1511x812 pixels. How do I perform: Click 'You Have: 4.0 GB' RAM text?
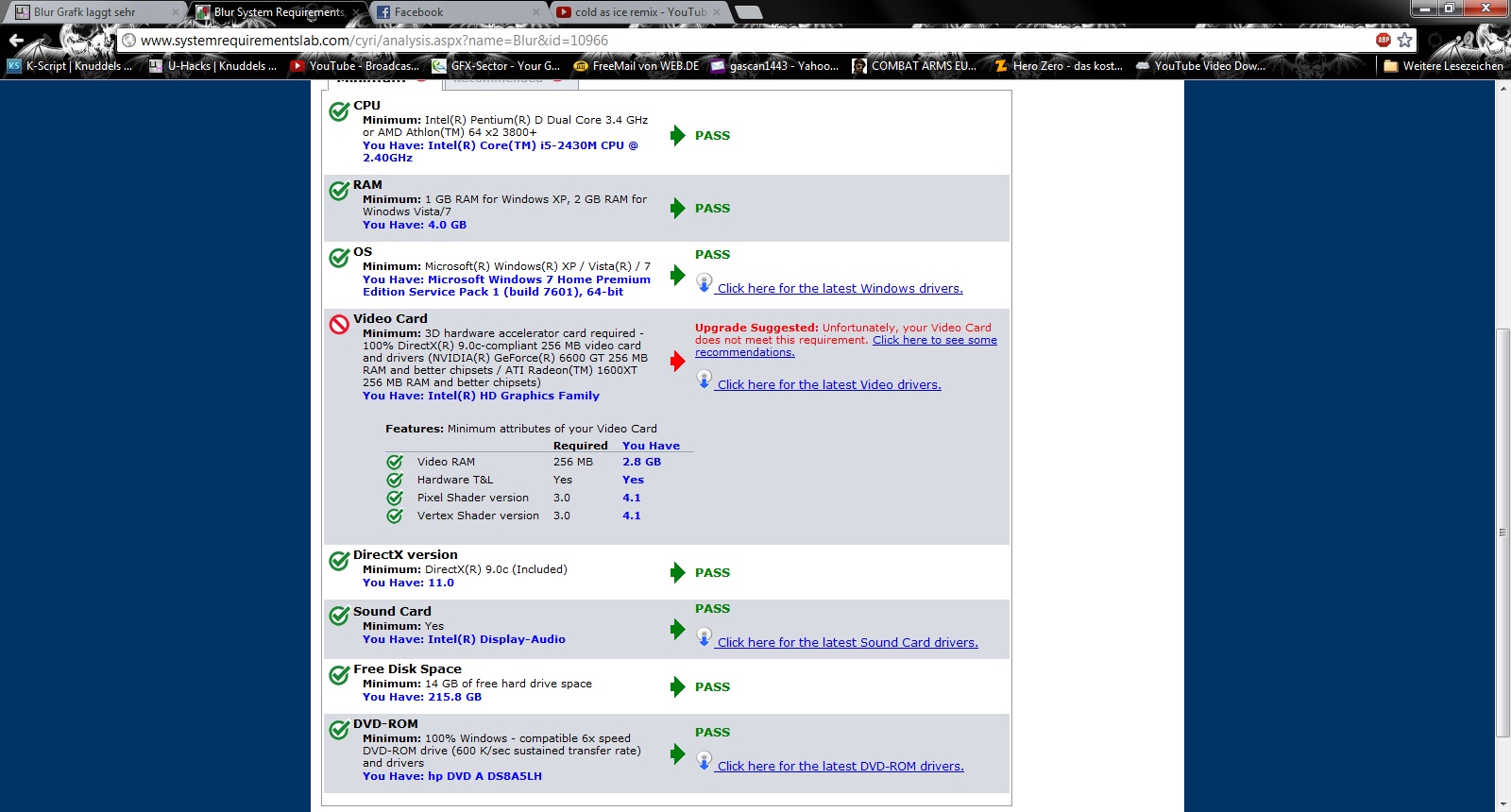point(415,225)
